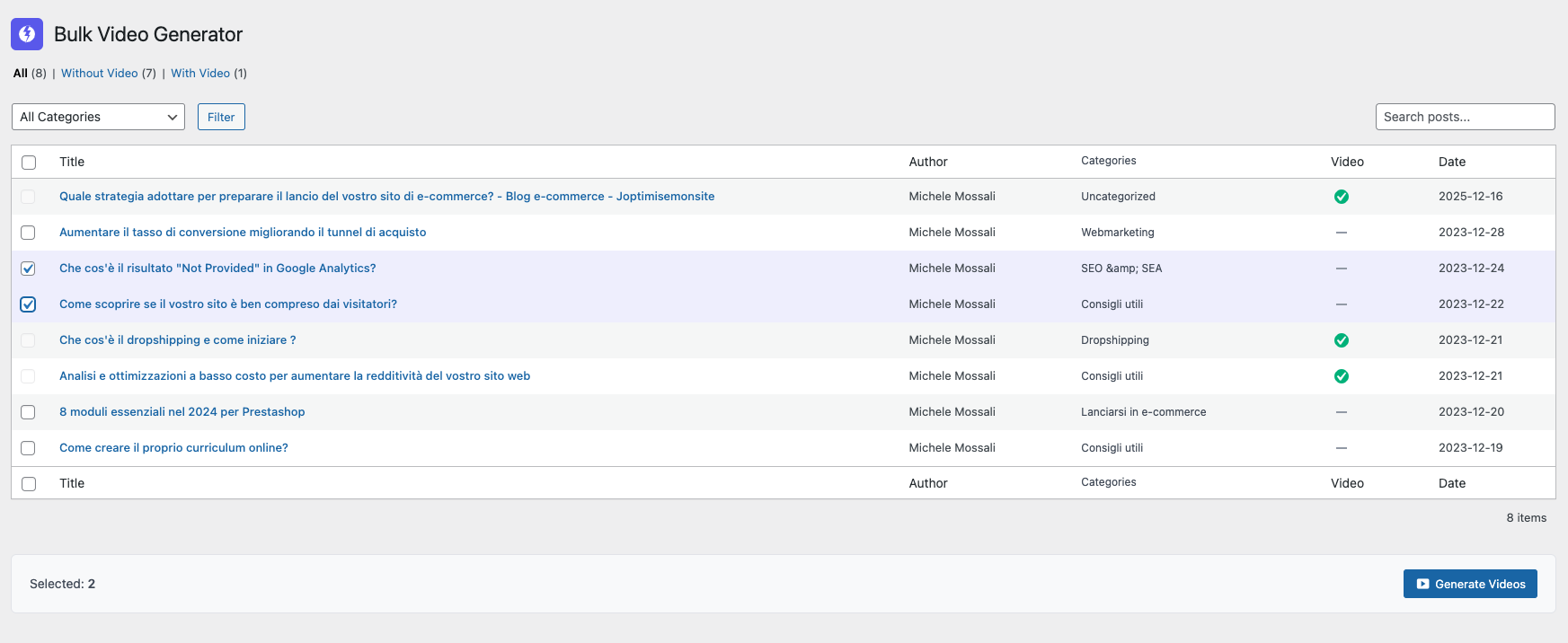Click green video checkmark for dropshipping post
This screenshot has width=1568, height=643.
pyautogui.click(x=1341, y=340)
